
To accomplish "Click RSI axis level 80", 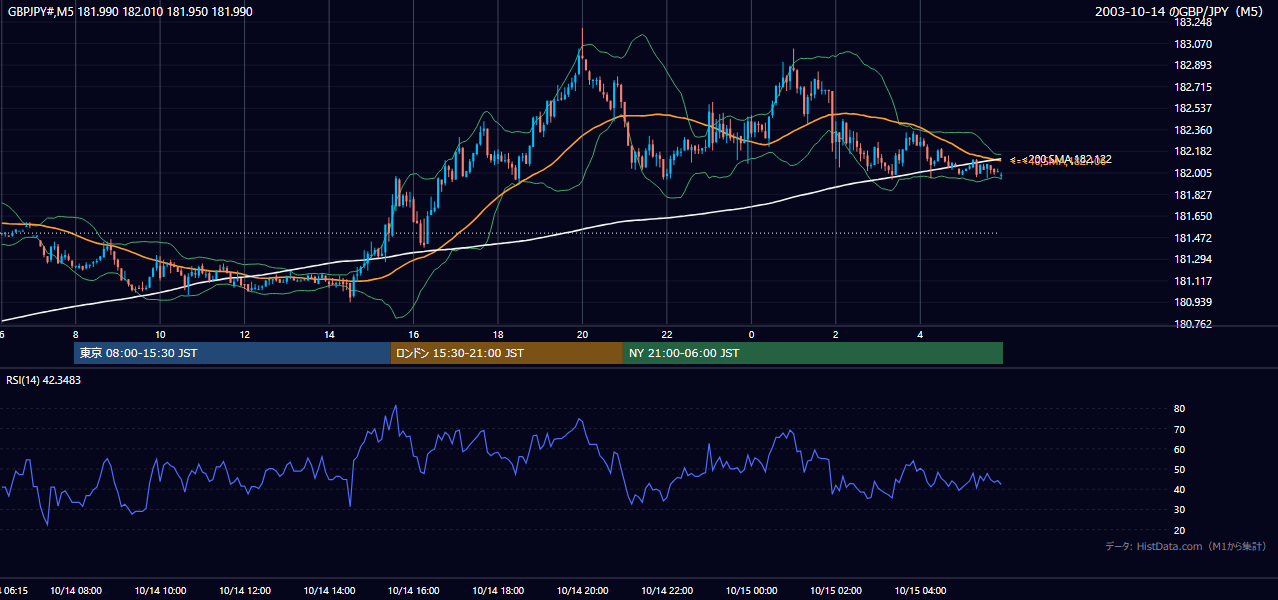I will click(1180, 409).
